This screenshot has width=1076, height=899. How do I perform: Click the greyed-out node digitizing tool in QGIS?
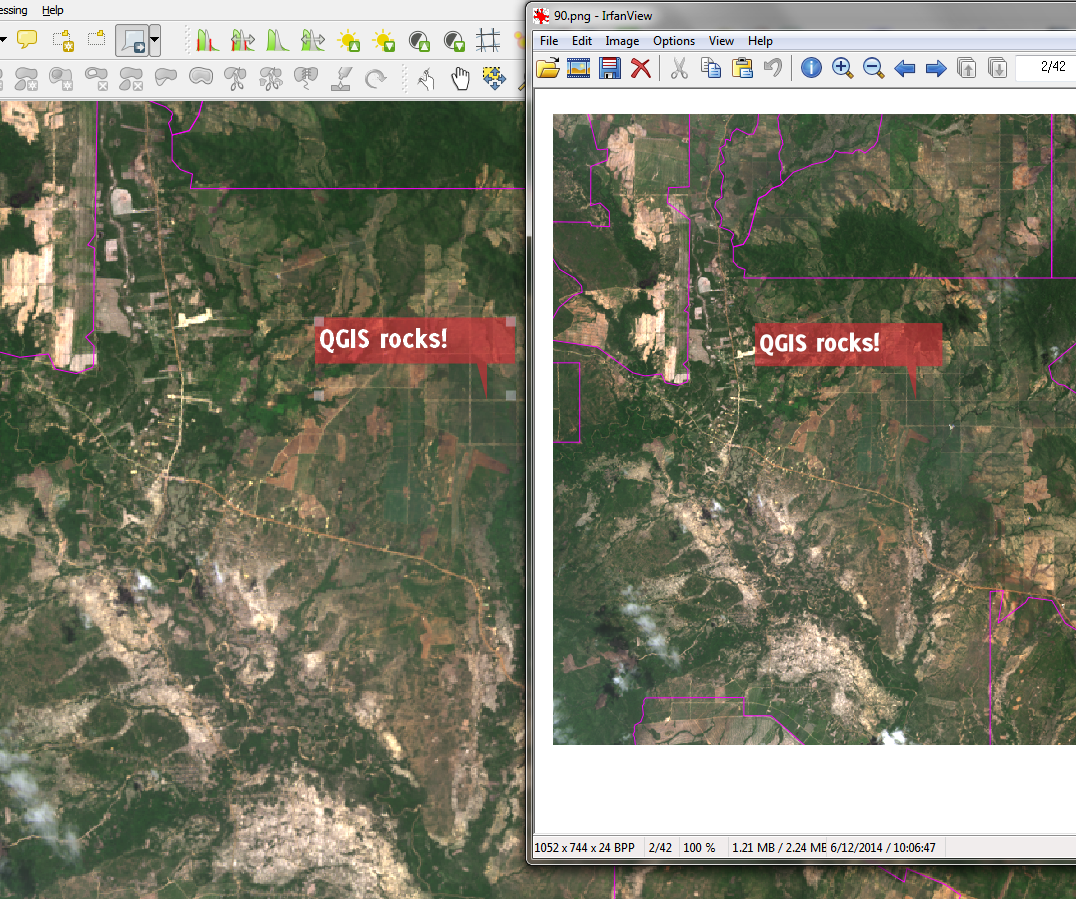coord(341,80)
